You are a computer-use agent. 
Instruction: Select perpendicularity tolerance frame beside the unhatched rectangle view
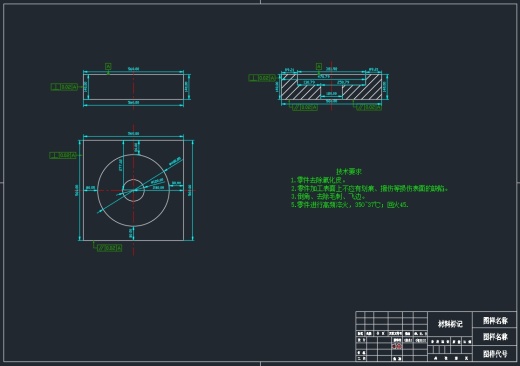(x=64, y=87)
